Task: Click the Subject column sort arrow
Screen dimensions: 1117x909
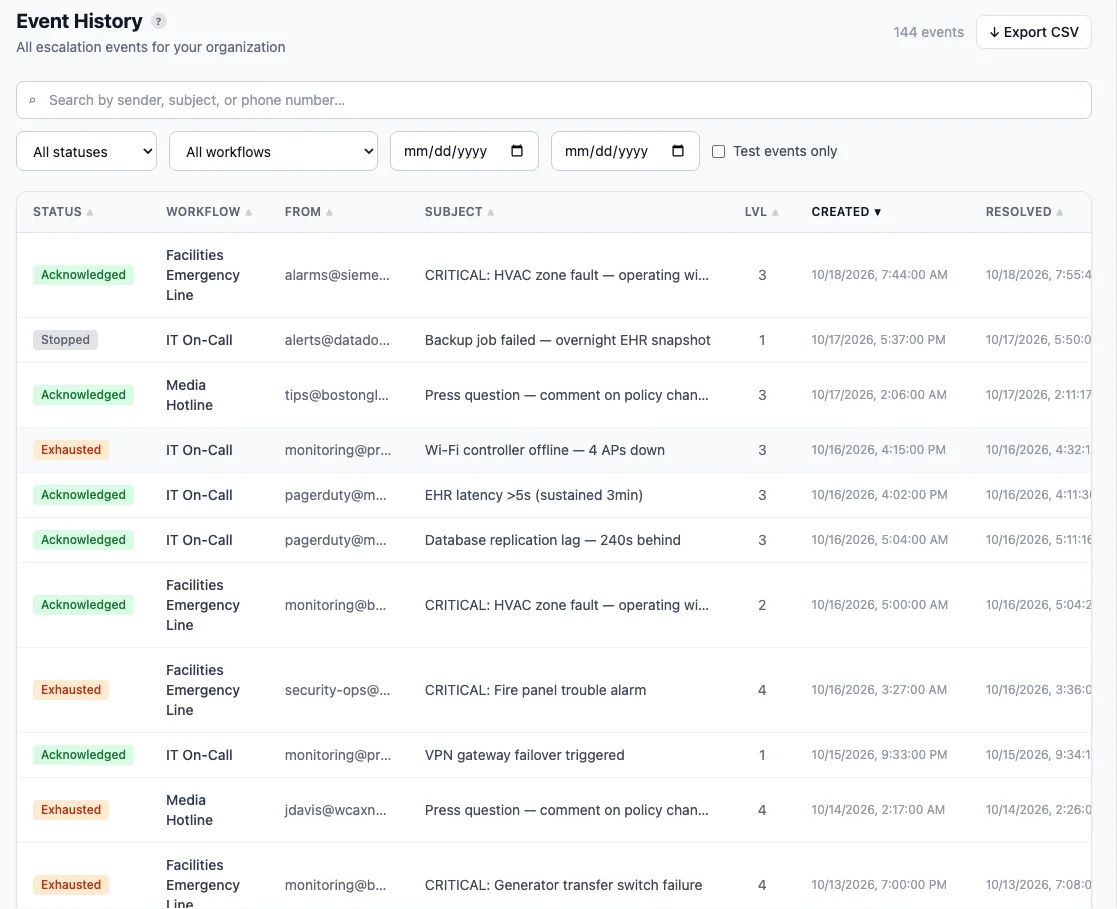Action: [491, 212]
